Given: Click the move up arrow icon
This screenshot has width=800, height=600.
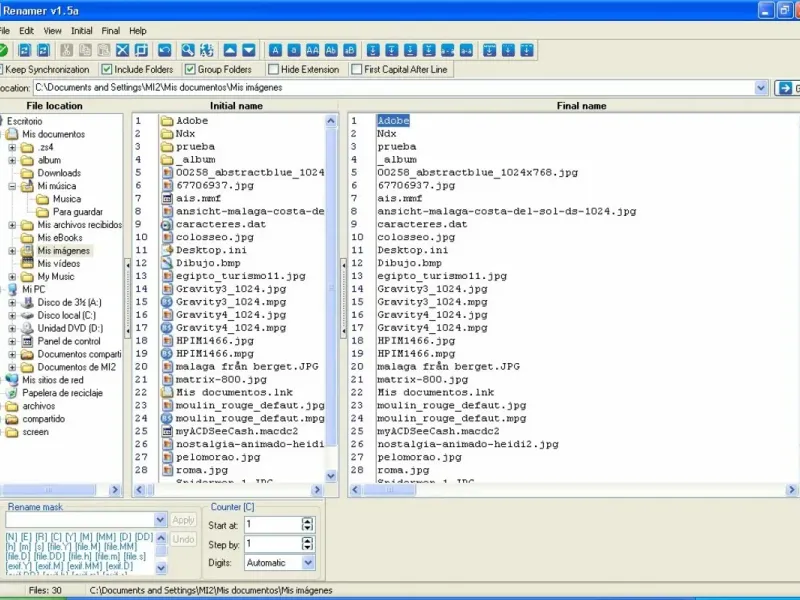Looking at the screenshot, I should [230, 50].
